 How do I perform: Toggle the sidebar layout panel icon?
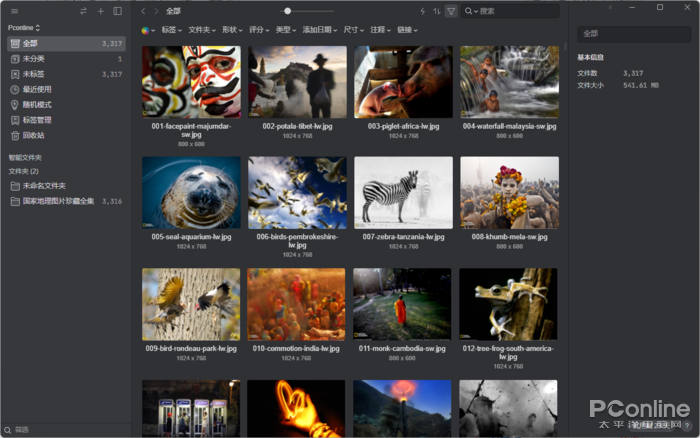click(x=117, y=11)
